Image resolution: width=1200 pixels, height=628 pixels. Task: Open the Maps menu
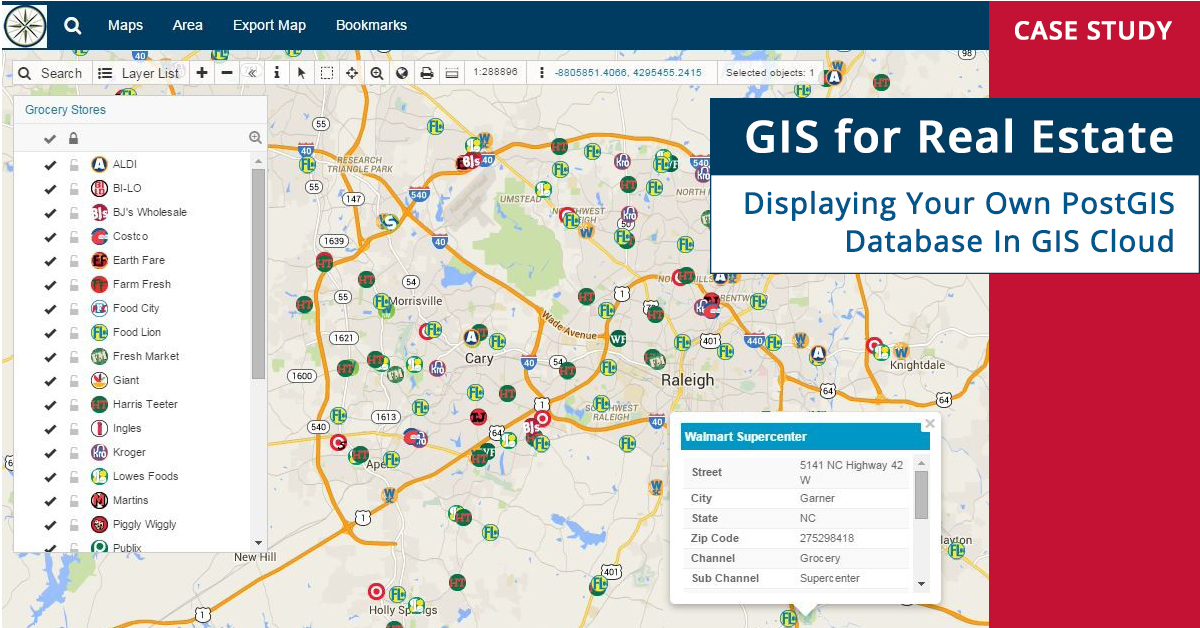tap(125, 26)
